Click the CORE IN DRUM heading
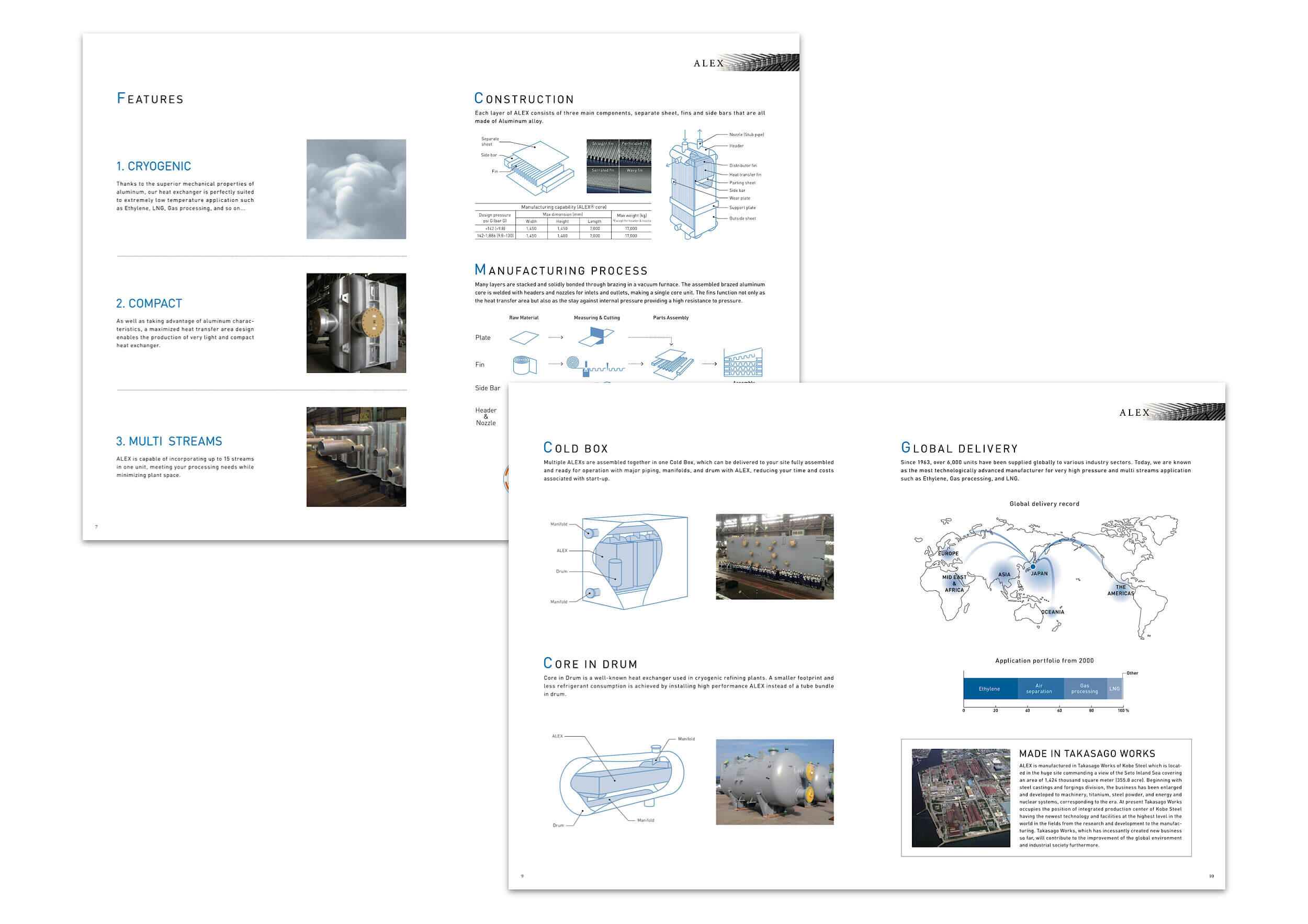This screenshot has height=924, width=1308. (590, 663)
